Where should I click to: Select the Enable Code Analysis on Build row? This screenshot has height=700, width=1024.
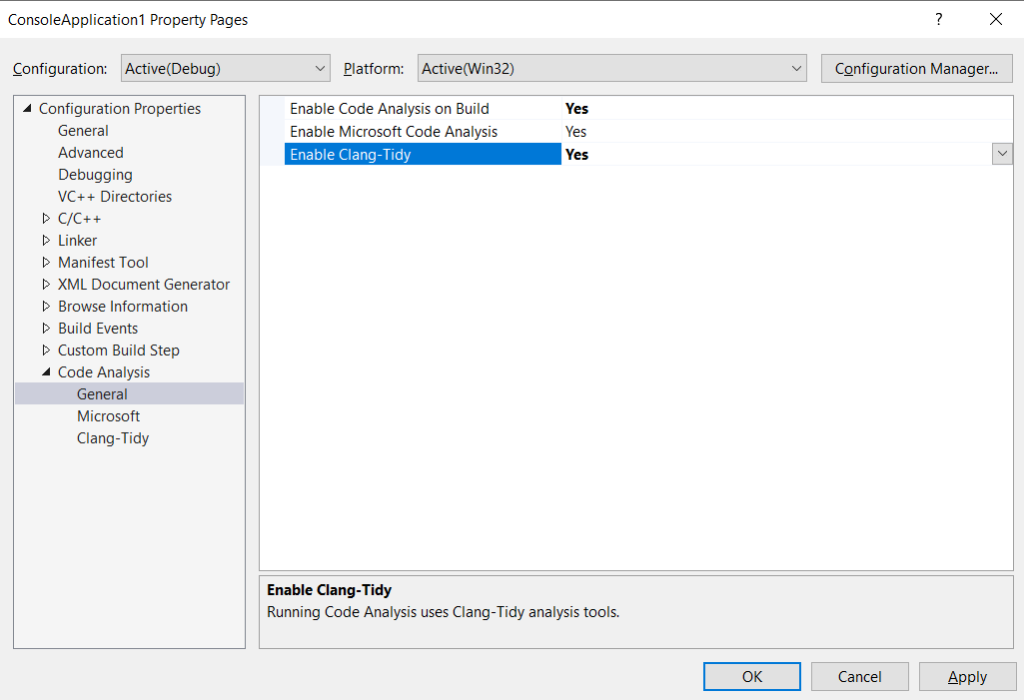coord(389,109)
